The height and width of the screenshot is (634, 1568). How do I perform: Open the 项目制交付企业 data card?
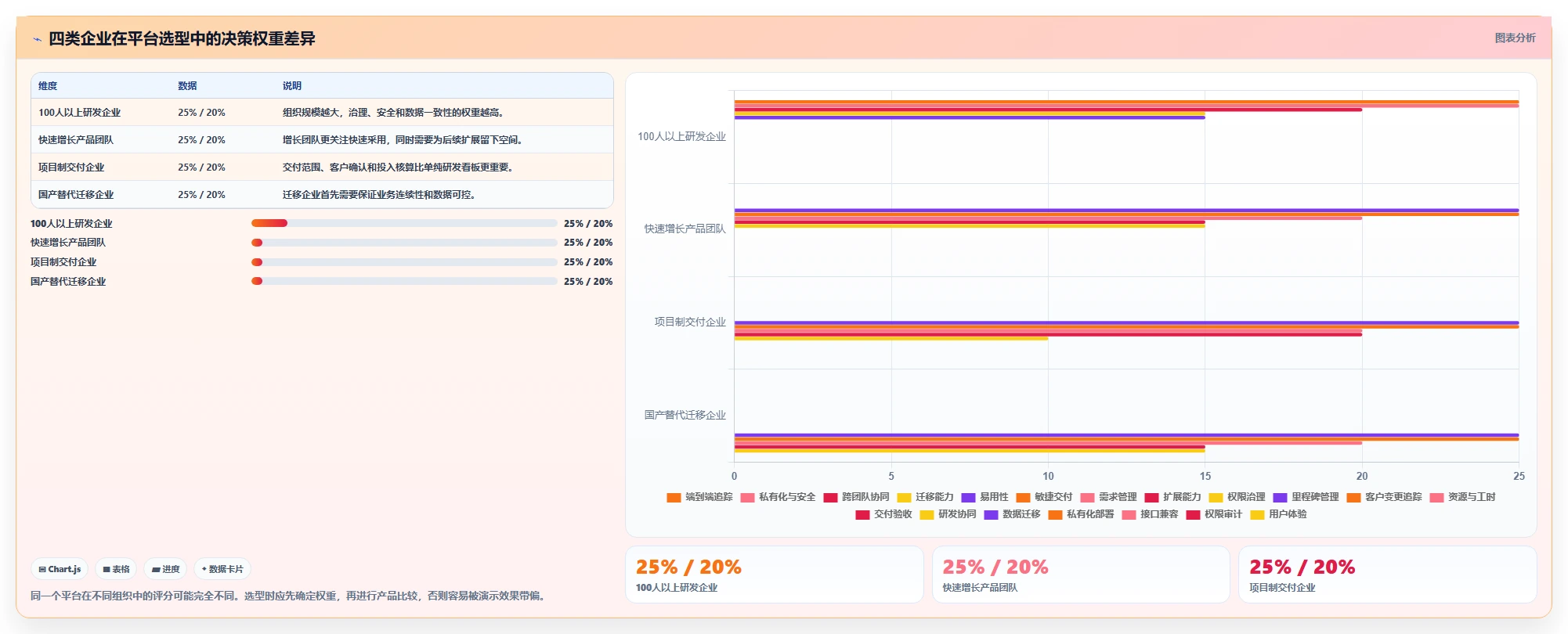click(x=1387, y=575)
